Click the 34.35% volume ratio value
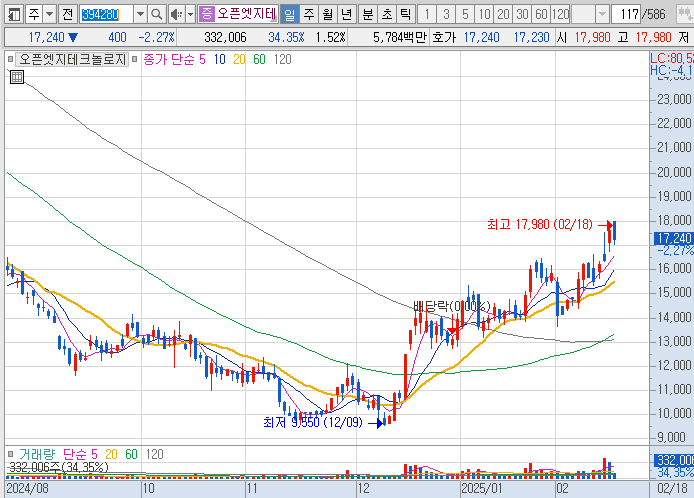 click(x=286, y=37)
